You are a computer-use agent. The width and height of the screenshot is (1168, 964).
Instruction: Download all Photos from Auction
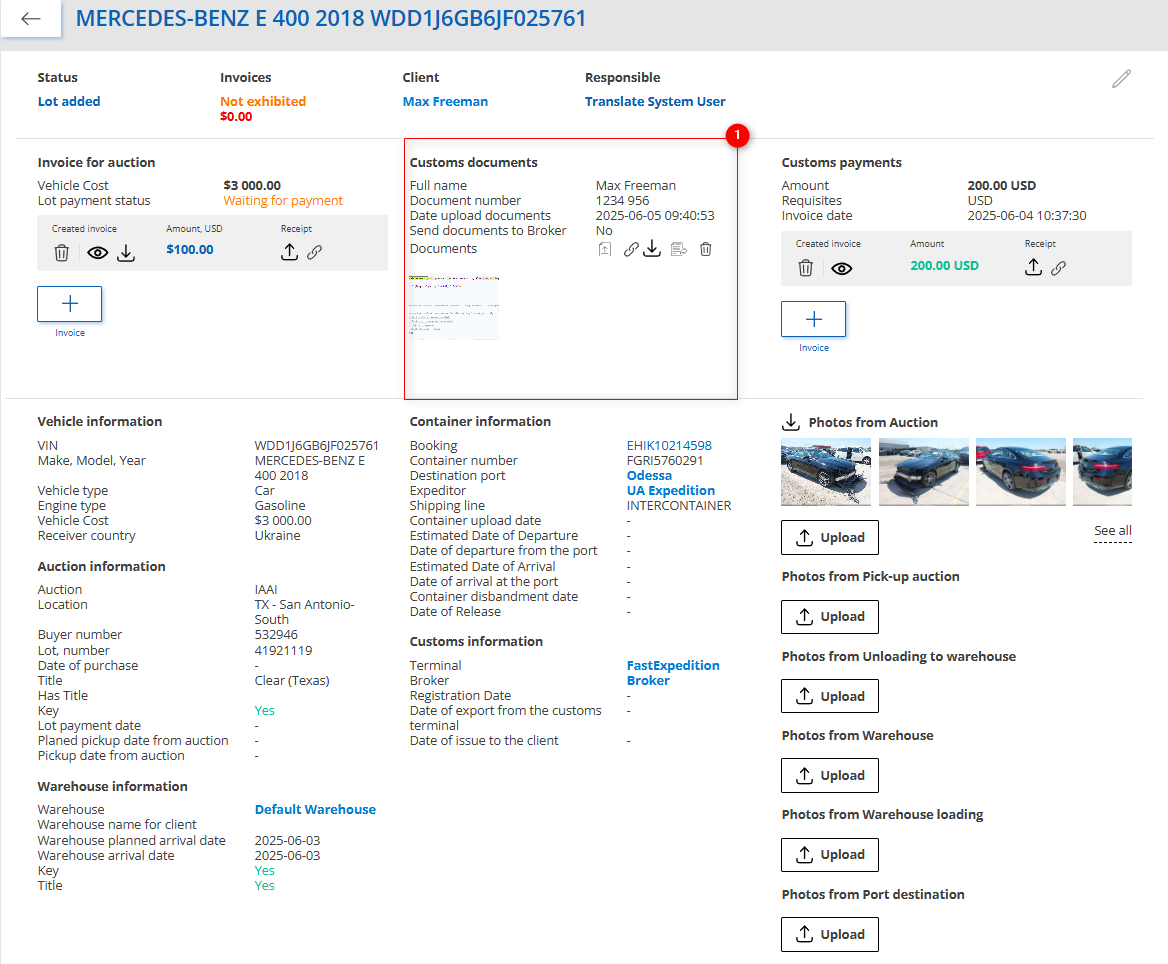pos(790,422)
